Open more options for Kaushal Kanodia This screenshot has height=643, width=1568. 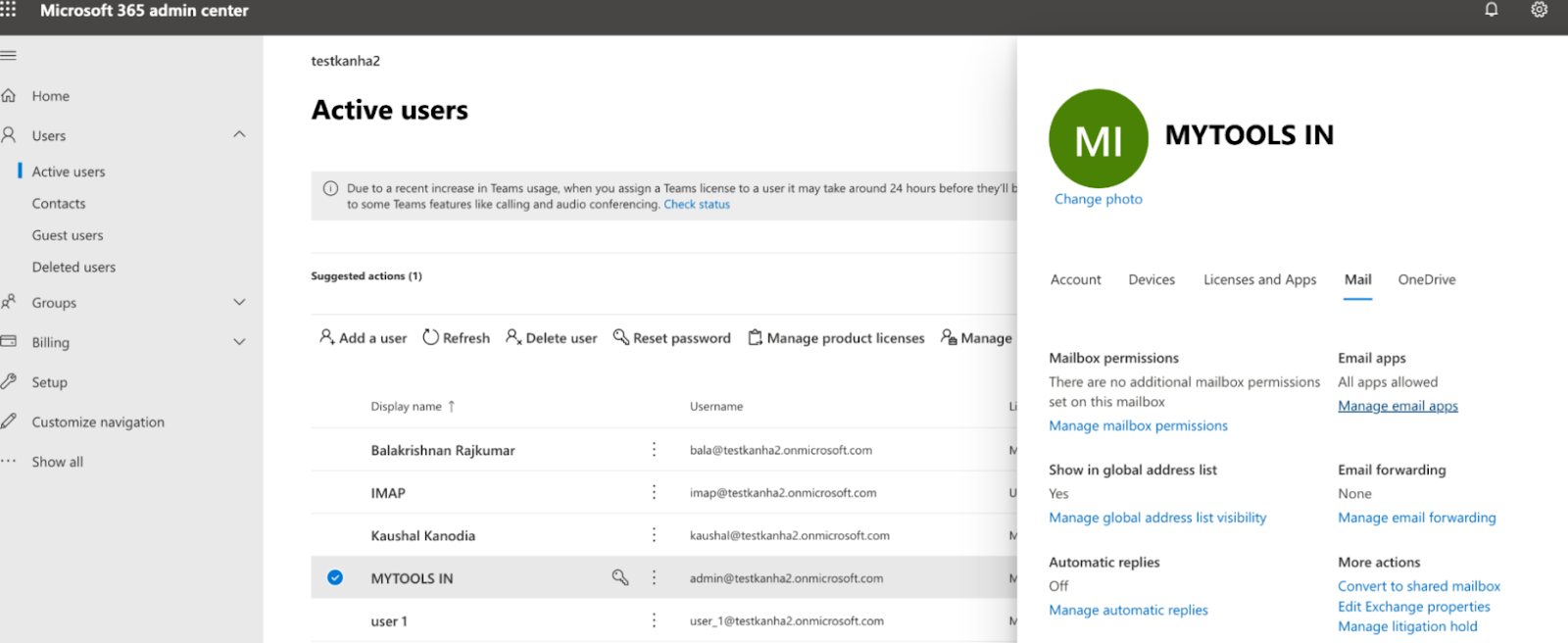[x=654, y=534]
